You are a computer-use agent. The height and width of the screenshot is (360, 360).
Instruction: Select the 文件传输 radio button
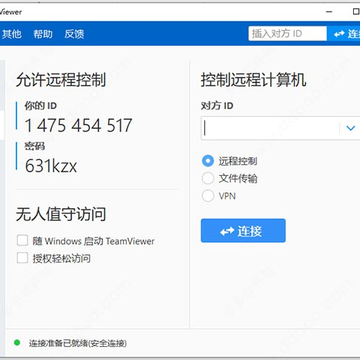tap(208, 178)
